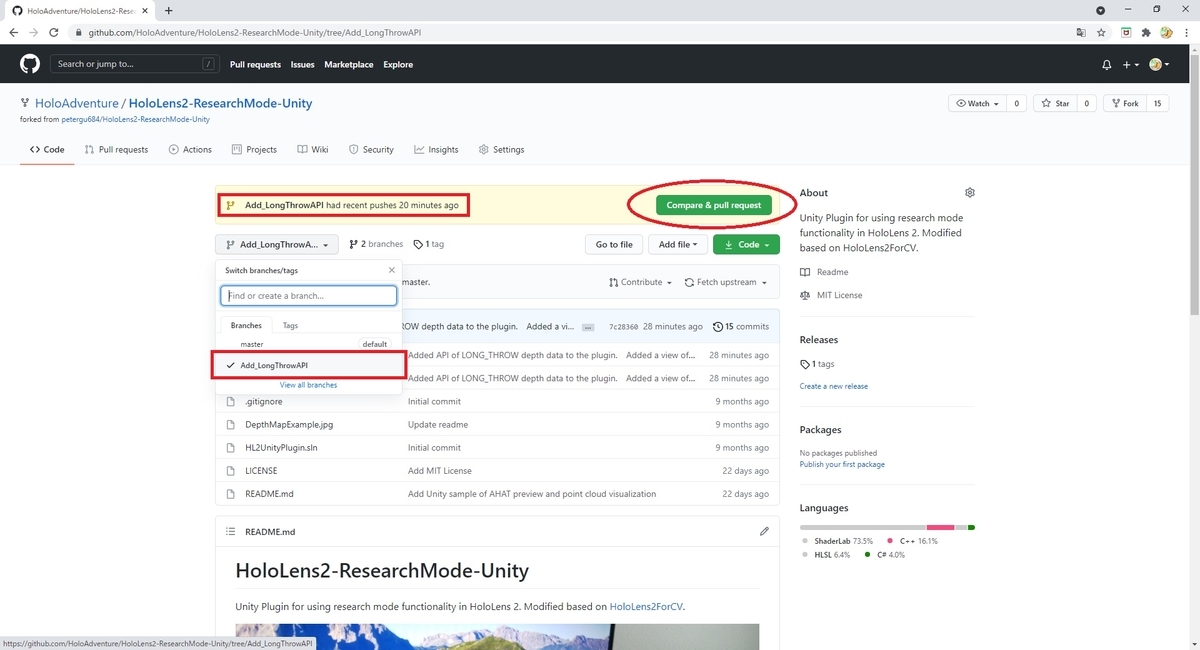
Task: Close the Switch branches/tags popup
Action: click(x=391, y=270)
